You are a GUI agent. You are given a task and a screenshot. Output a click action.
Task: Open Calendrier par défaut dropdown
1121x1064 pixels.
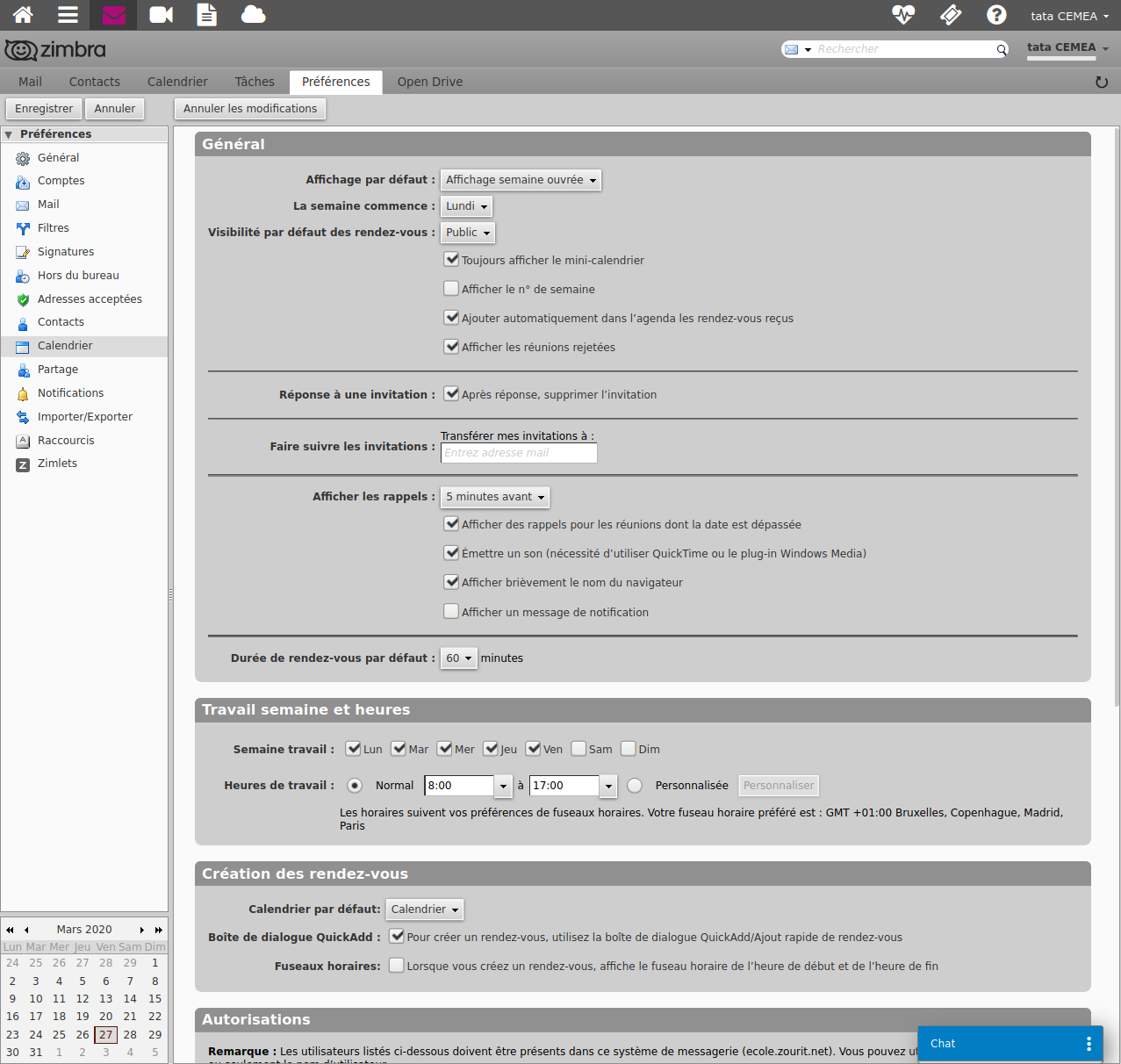(425, 909)
